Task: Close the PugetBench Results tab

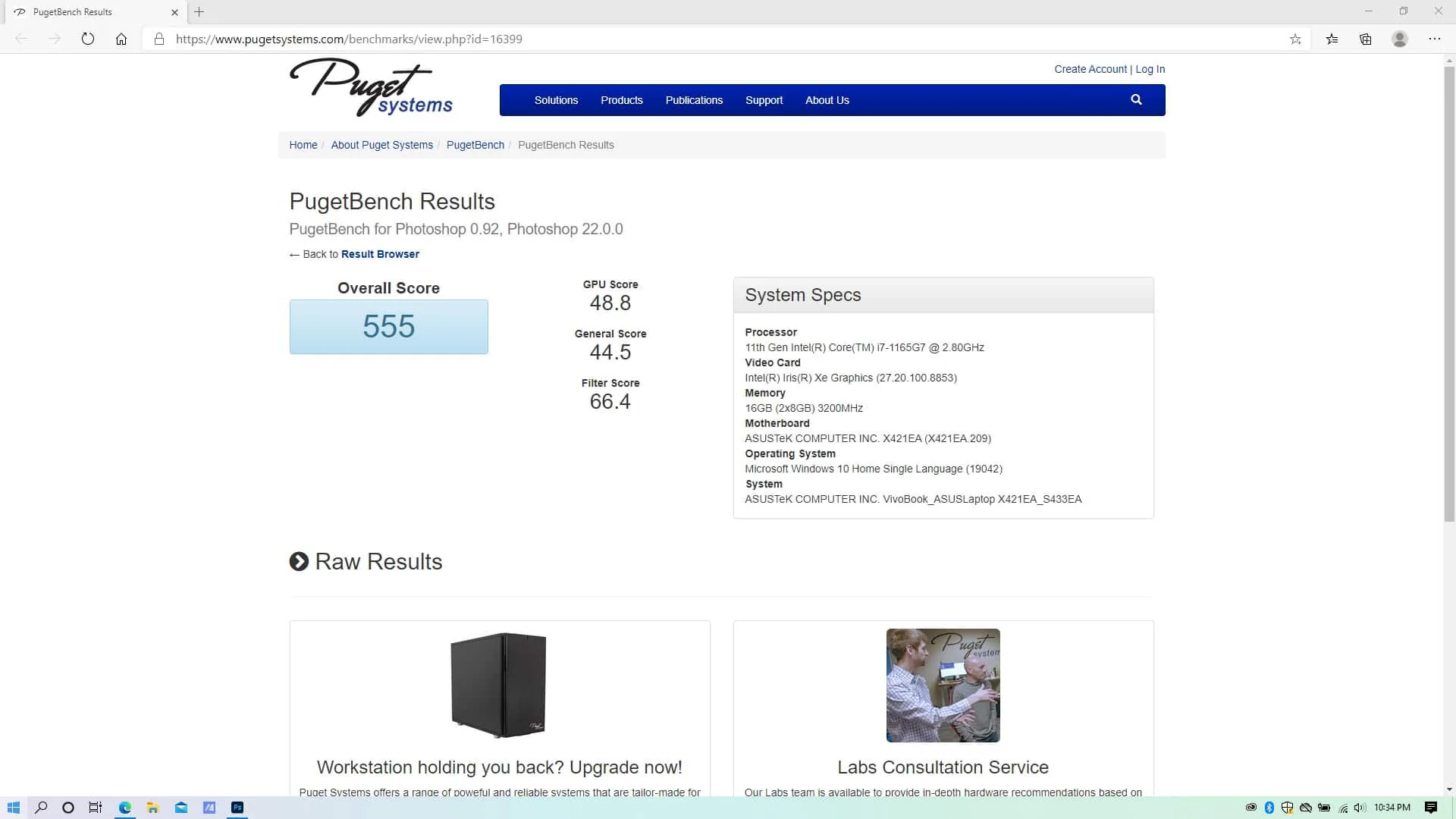Action: (x=174, y=12)
